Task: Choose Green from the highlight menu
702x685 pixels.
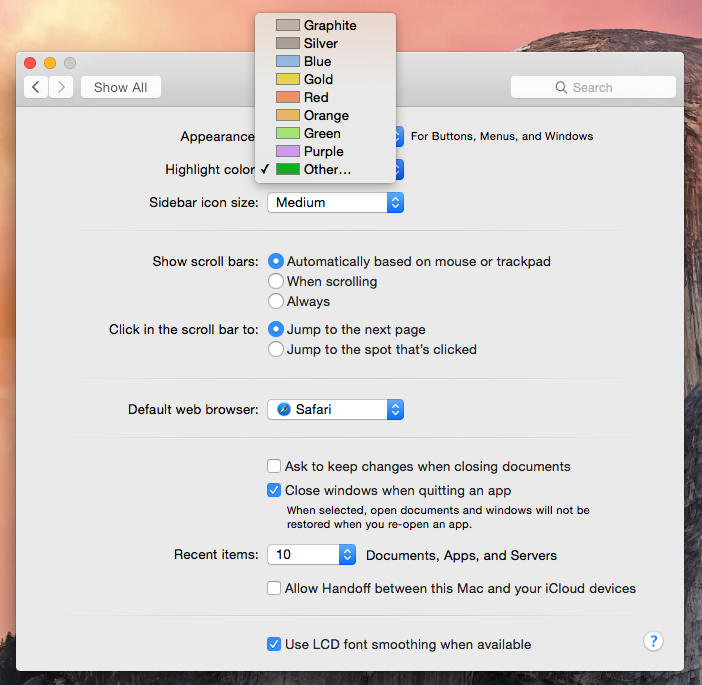Action: pos(325,133)
